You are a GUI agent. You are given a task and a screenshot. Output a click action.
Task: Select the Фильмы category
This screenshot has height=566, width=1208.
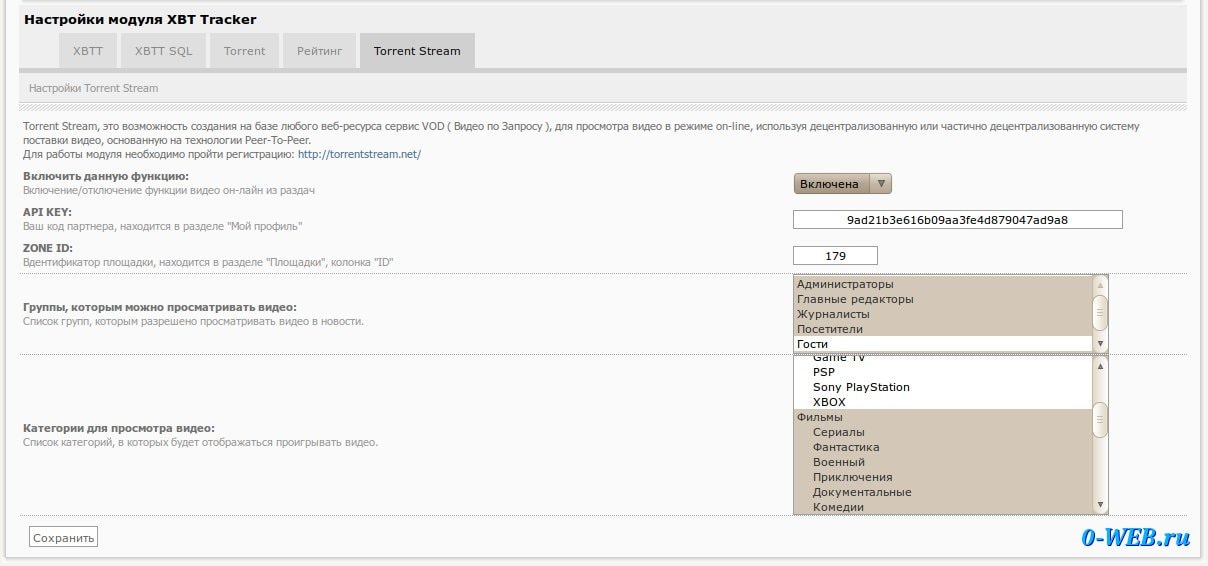[819, 417]
